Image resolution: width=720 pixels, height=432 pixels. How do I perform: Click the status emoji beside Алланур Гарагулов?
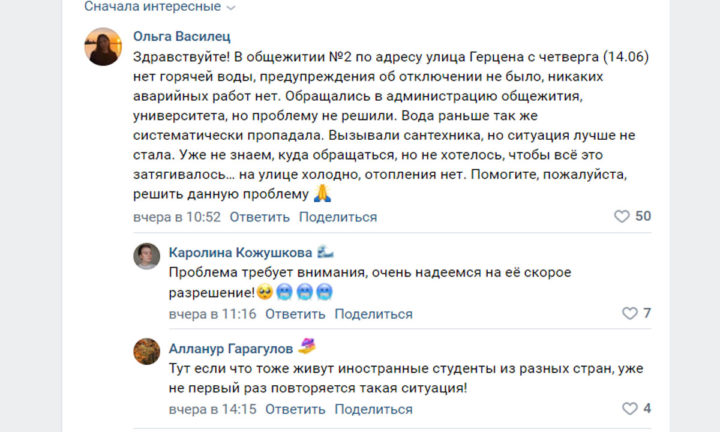click(x=306, y=346)
